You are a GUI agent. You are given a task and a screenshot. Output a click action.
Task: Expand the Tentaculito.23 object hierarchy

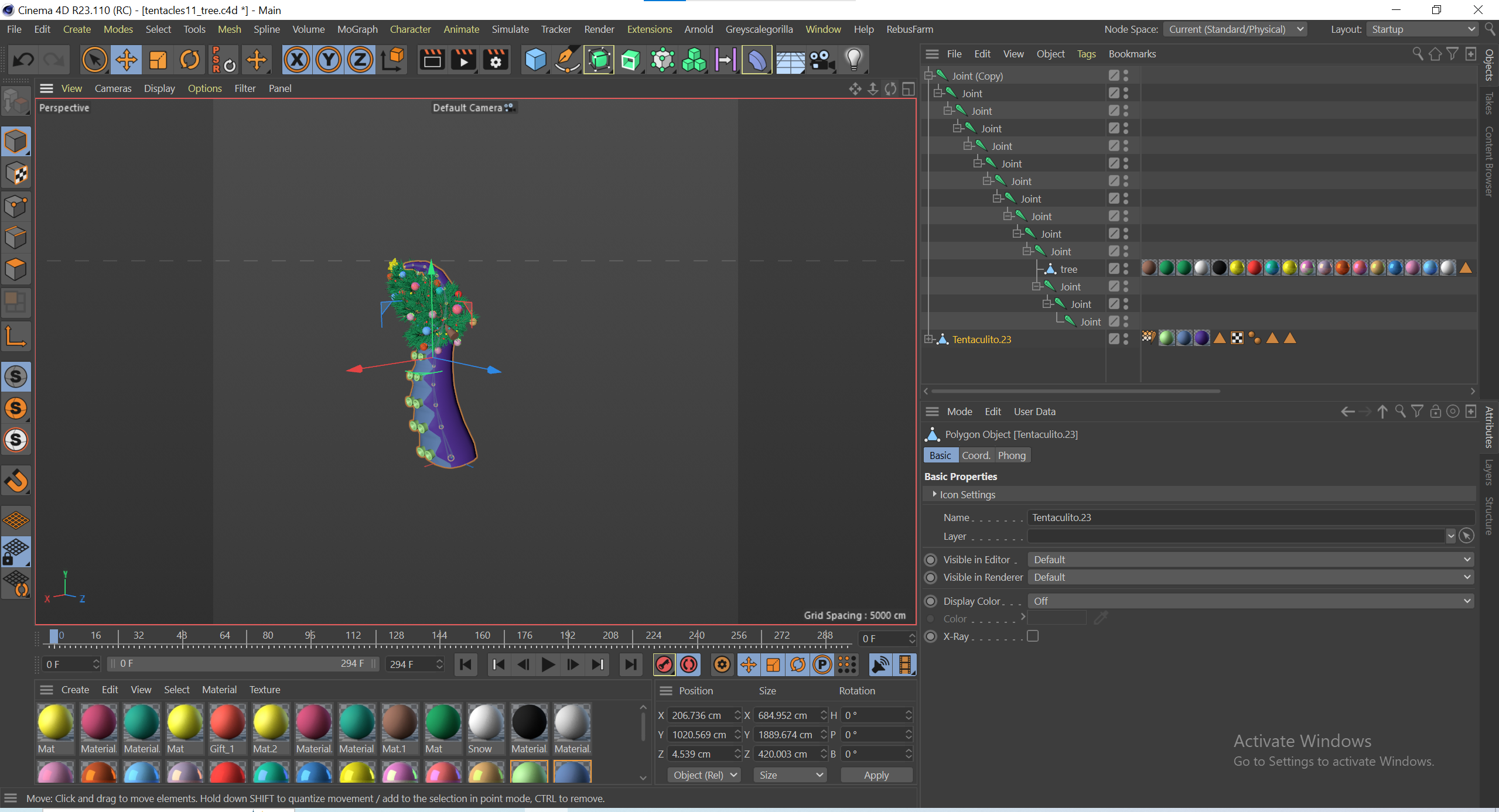(x=928, y=339)
